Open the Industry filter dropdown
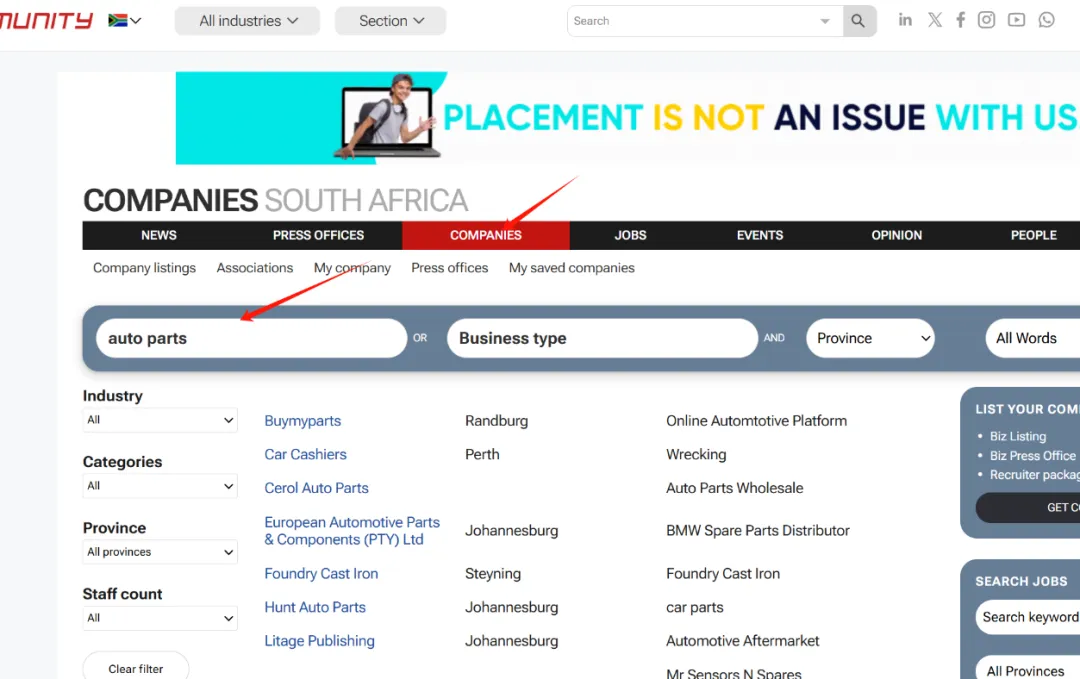1080x679 pixels. [160, 420]
